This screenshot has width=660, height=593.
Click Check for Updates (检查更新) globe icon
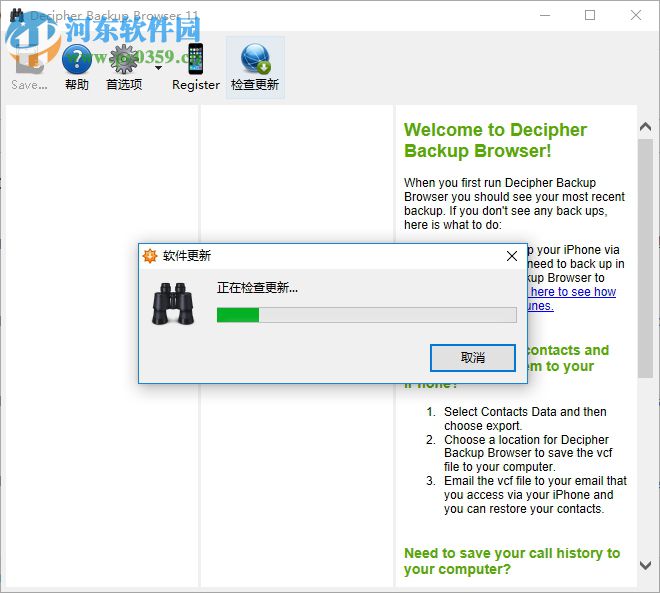pyautogui.click(x=255, y=67)
